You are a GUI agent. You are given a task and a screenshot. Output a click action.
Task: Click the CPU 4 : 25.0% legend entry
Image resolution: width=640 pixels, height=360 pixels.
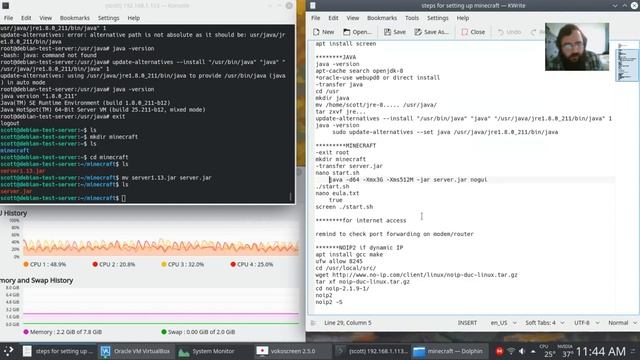pyautogui.click(x=251, y=264)
